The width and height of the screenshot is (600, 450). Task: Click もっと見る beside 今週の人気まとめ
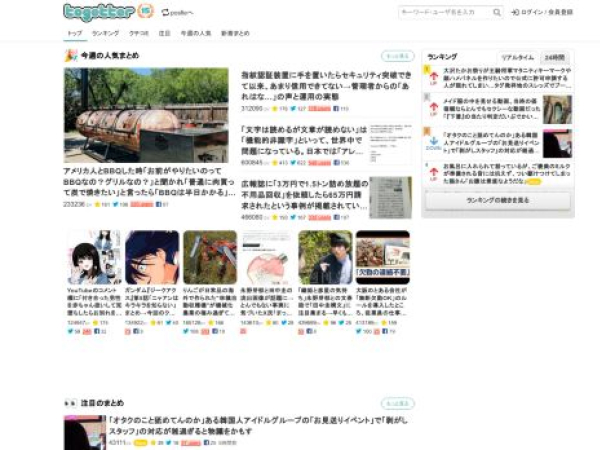(398, 56)
